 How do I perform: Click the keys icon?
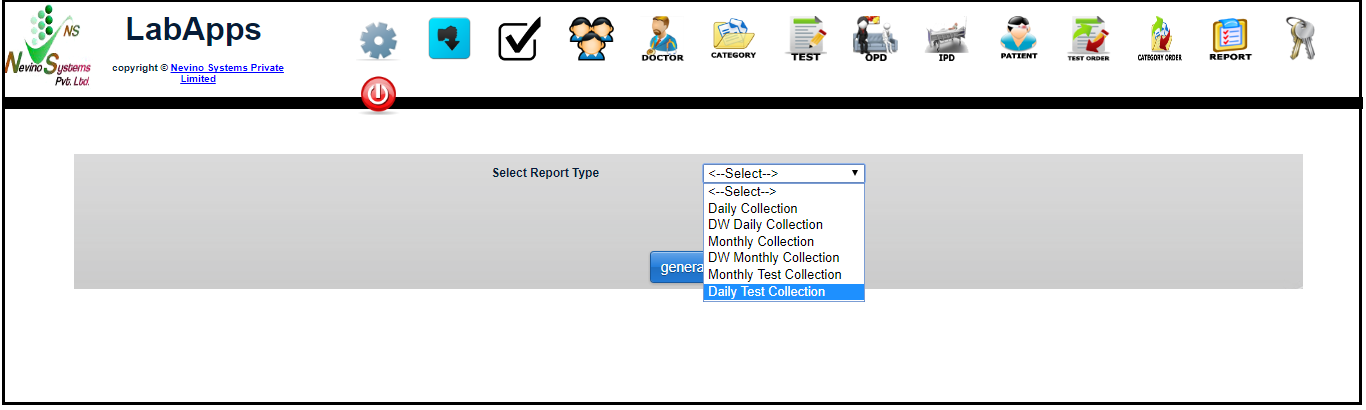coord(1300,39)
